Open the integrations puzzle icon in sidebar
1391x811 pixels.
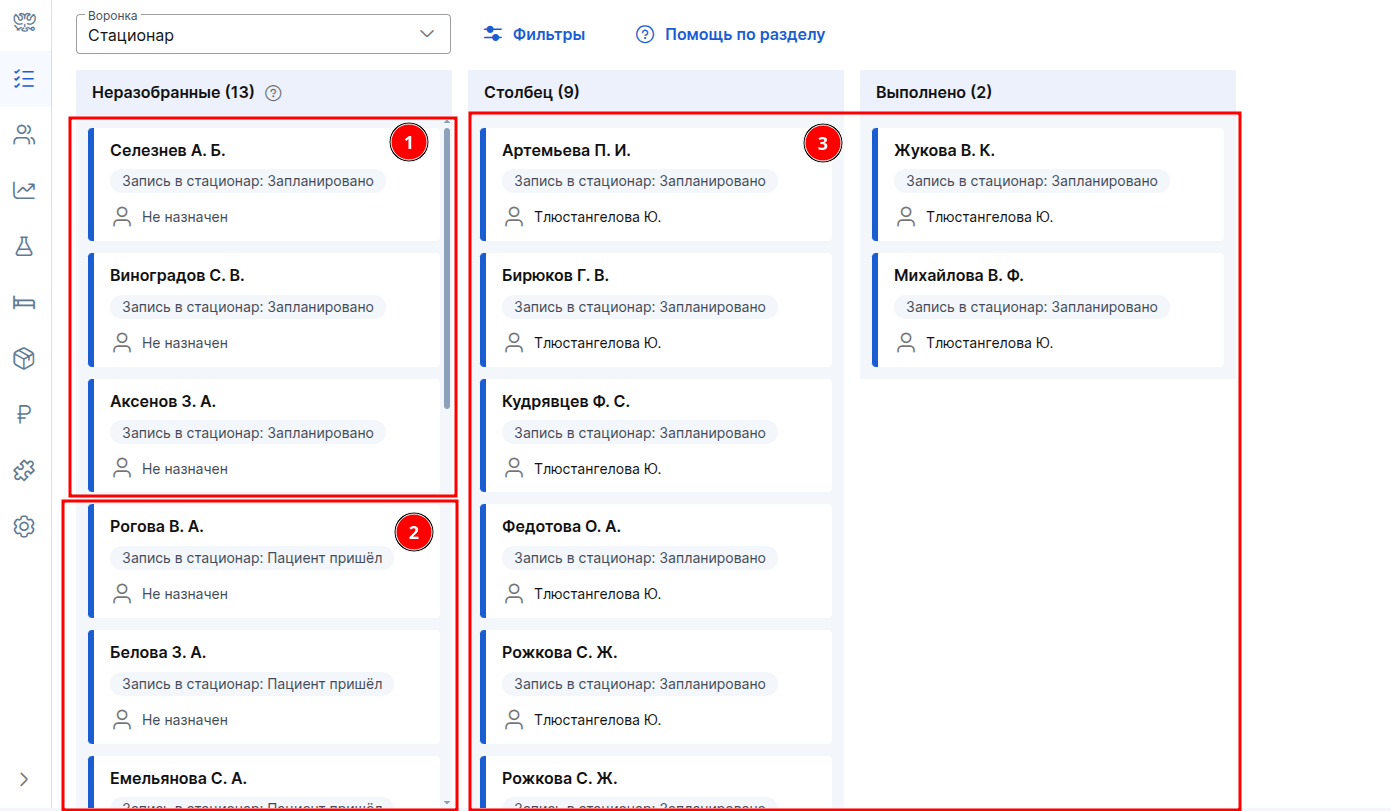point(25,471)
